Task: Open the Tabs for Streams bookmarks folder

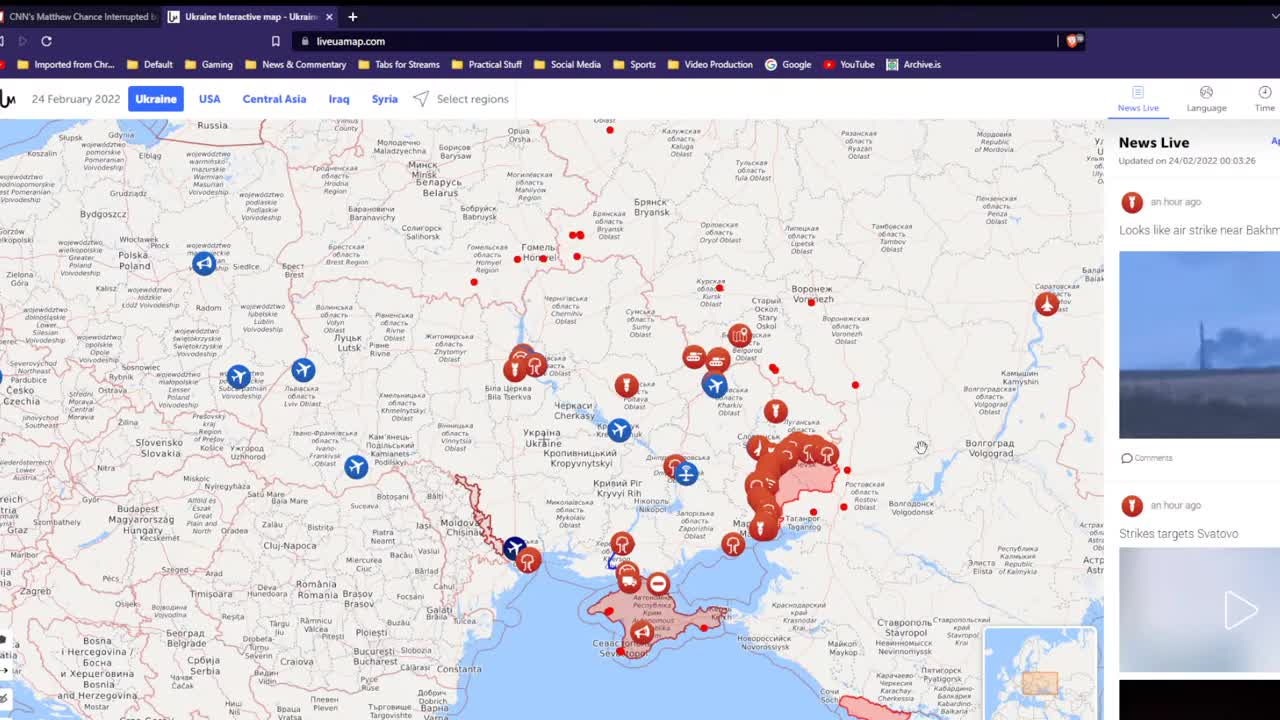Action: (398, 64)
